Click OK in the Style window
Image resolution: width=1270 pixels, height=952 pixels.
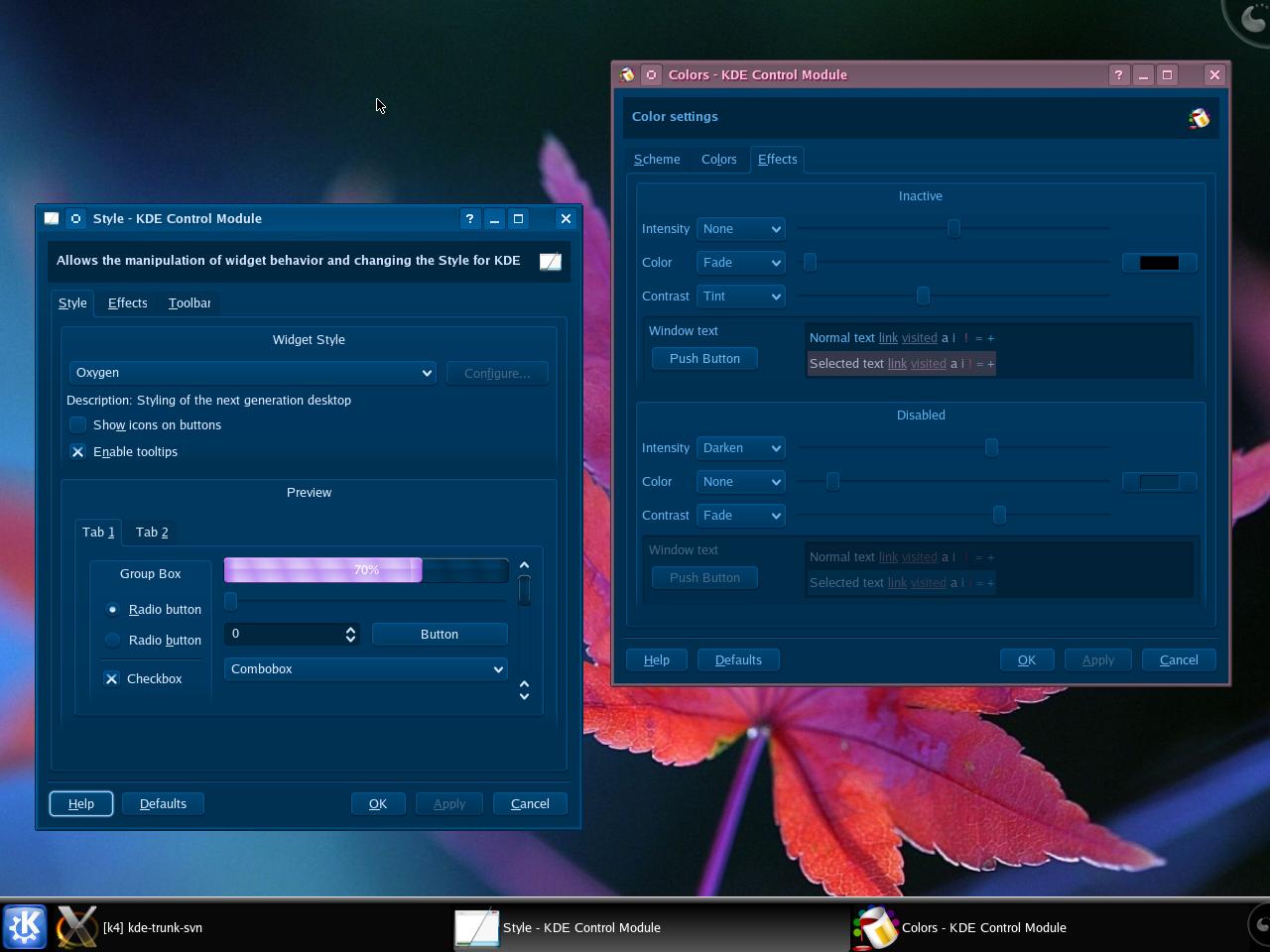click(x=378, y=803)
